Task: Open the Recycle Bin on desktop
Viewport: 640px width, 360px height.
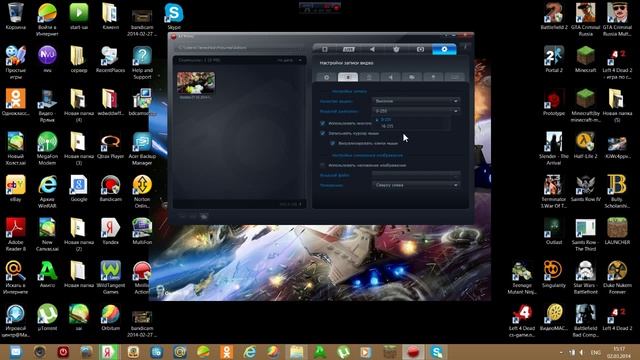Action: [16, 16]
